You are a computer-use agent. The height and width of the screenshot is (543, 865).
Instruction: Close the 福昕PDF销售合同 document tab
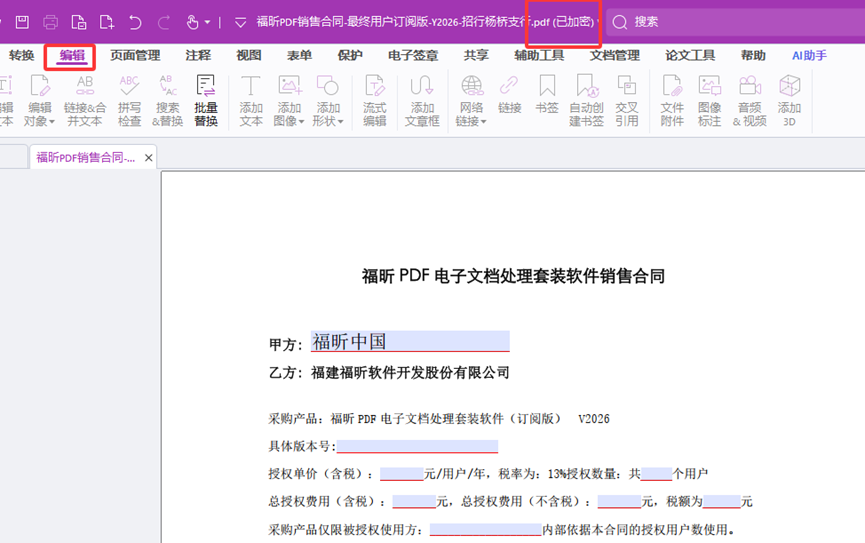click(x=149, y=158)
